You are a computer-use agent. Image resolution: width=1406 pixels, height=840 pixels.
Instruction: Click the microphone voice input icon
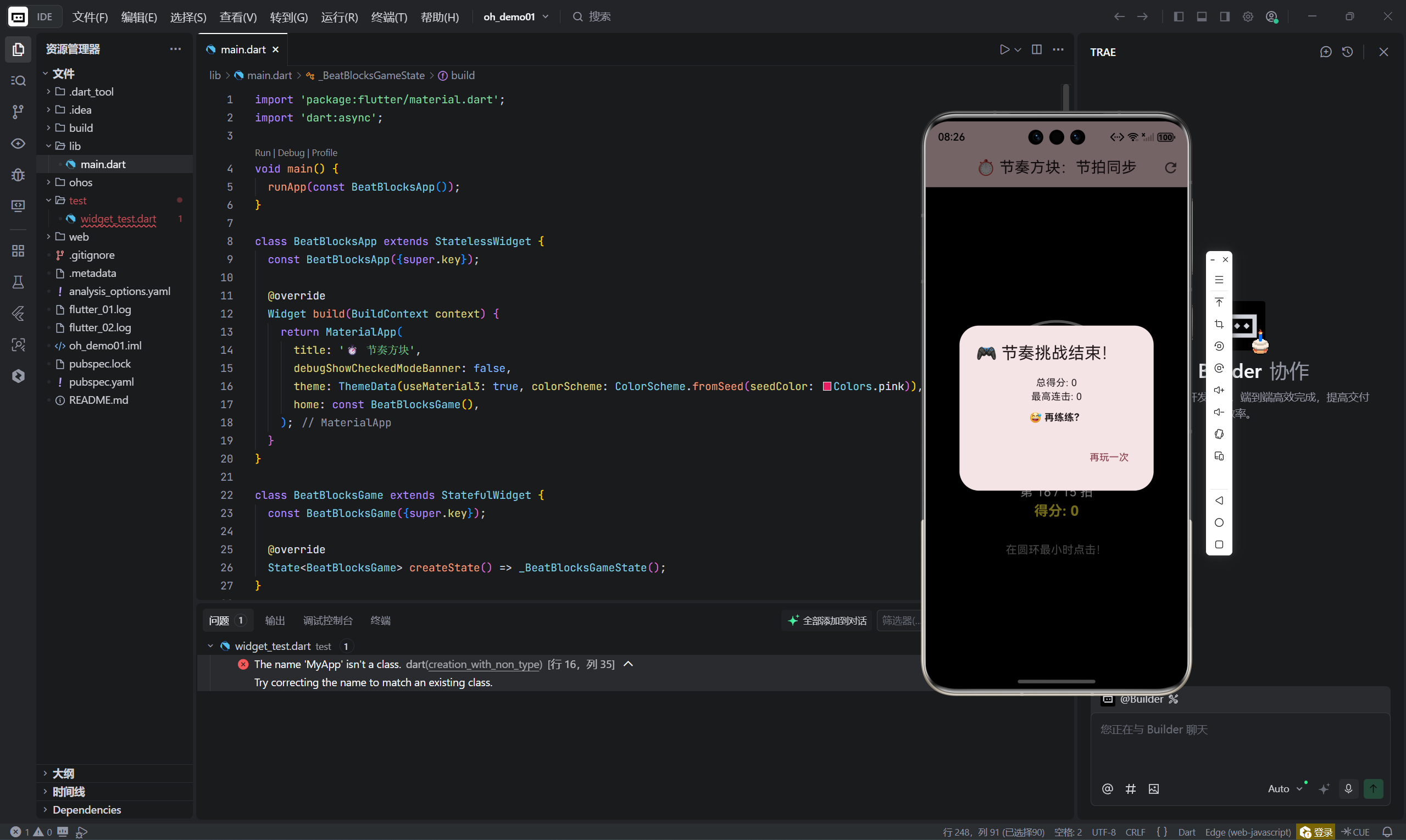tap(1348, 788)
